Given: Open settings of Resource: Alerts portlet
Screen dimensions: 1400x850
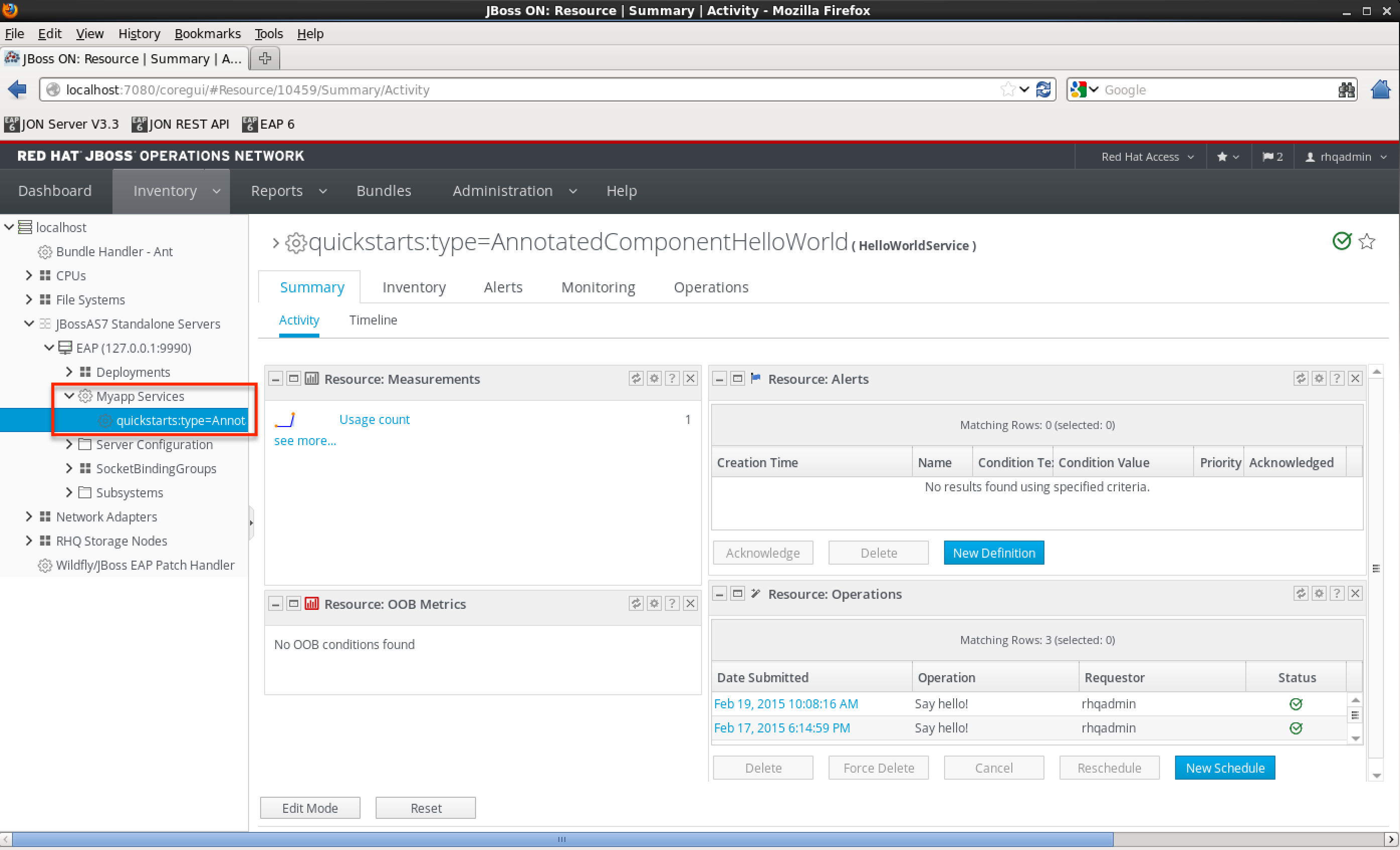Looking at the screenshot, I should (x=1319, y=379).
